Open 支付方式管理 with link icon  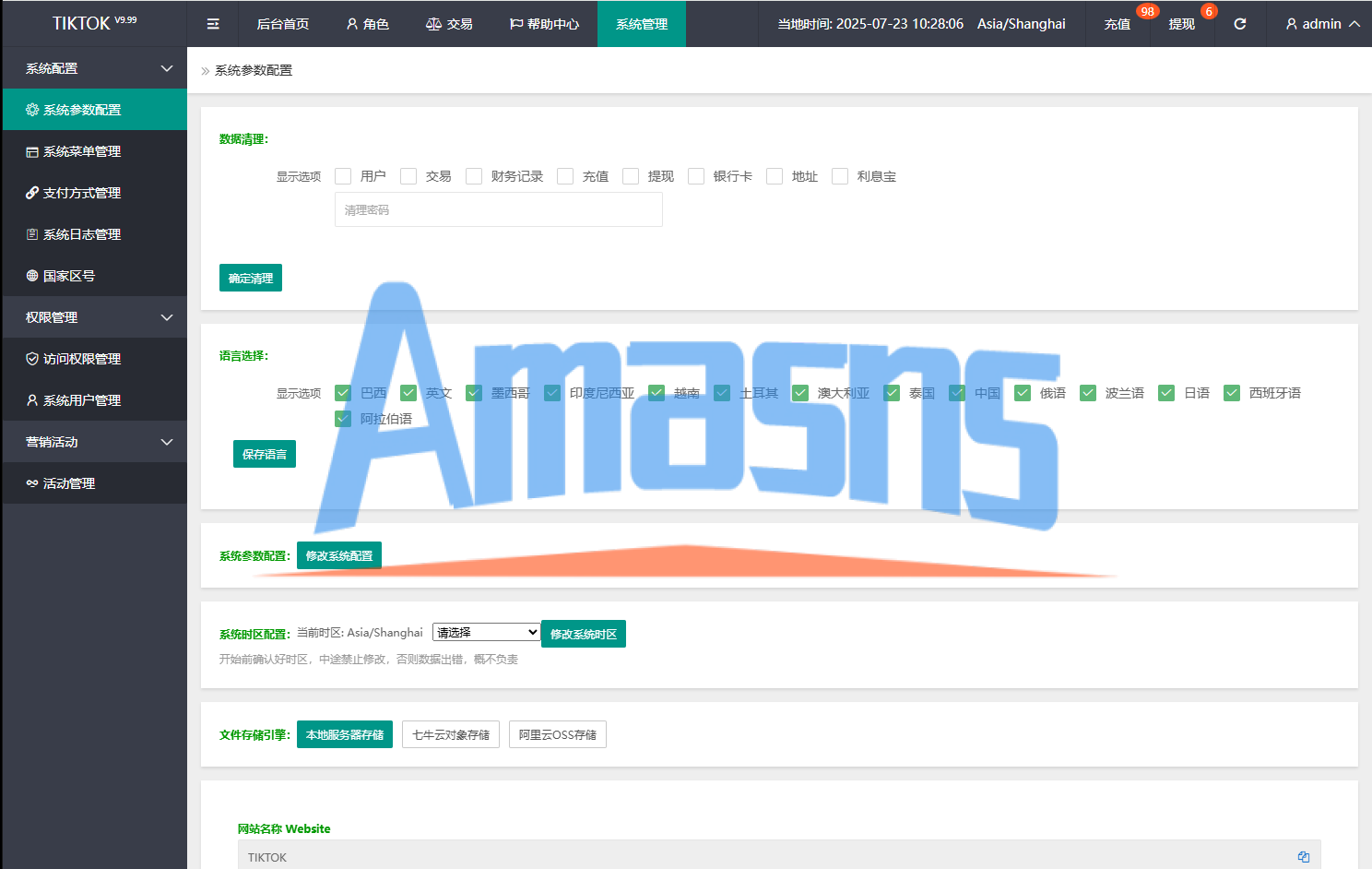pyautogui.click(x=82, y=193)
